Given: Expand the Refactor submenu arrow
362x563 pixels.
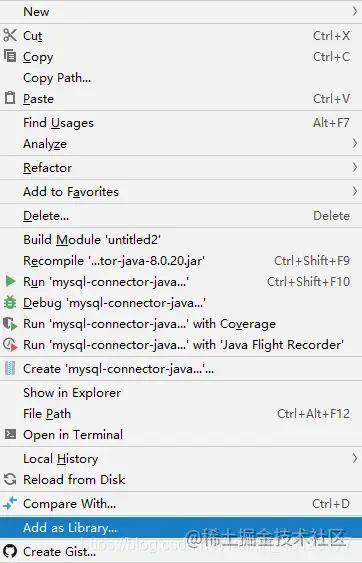Looking at the screenshot, I should pos(355,167).
